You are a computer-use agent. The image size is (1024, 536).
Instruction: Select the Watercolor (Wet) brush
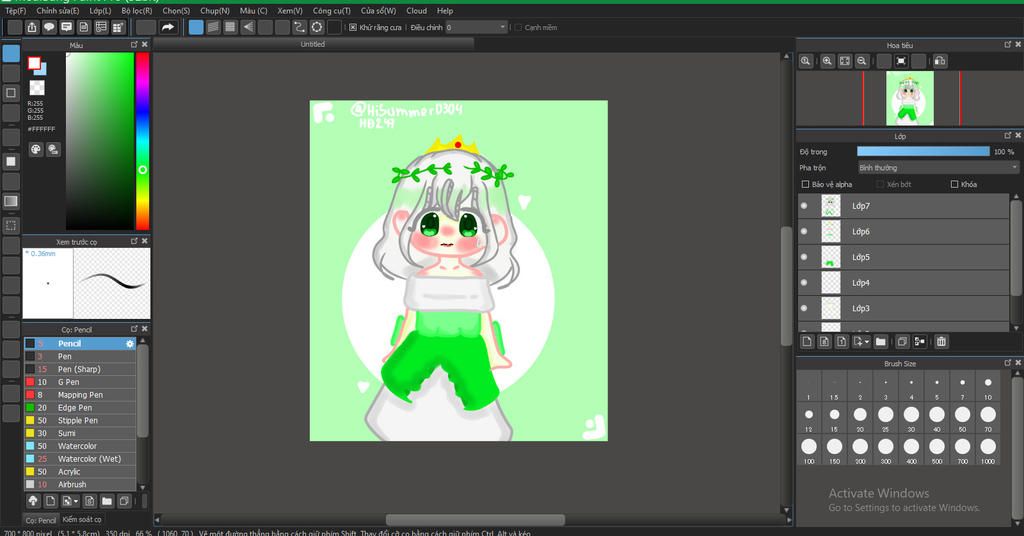tap(80, 459)
